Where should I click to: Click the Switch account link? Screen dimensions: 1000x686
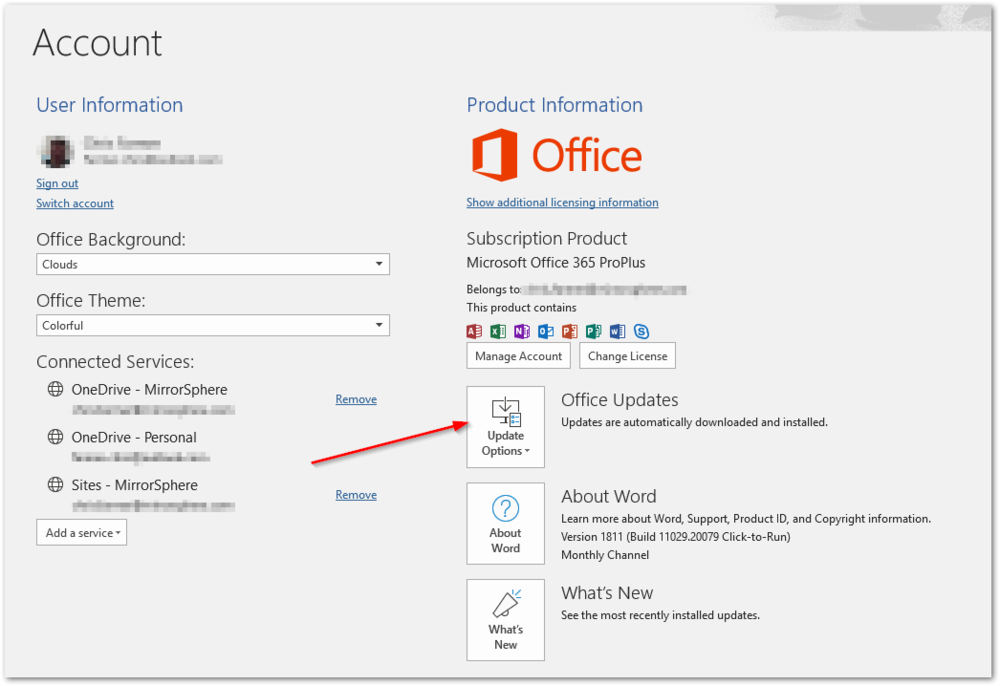click(x=75, y=203)
